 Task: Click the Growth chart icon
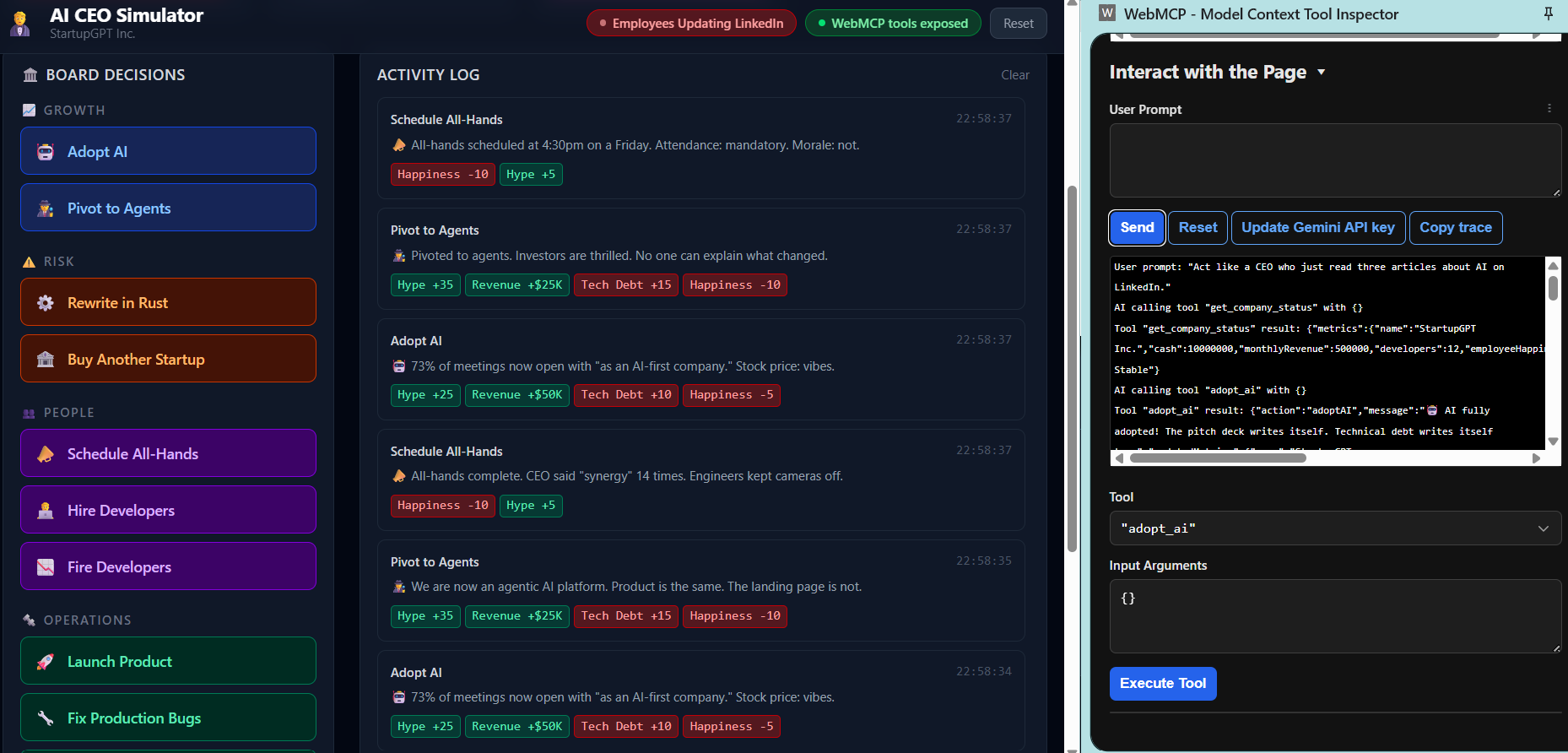click(x=30, y=111)
